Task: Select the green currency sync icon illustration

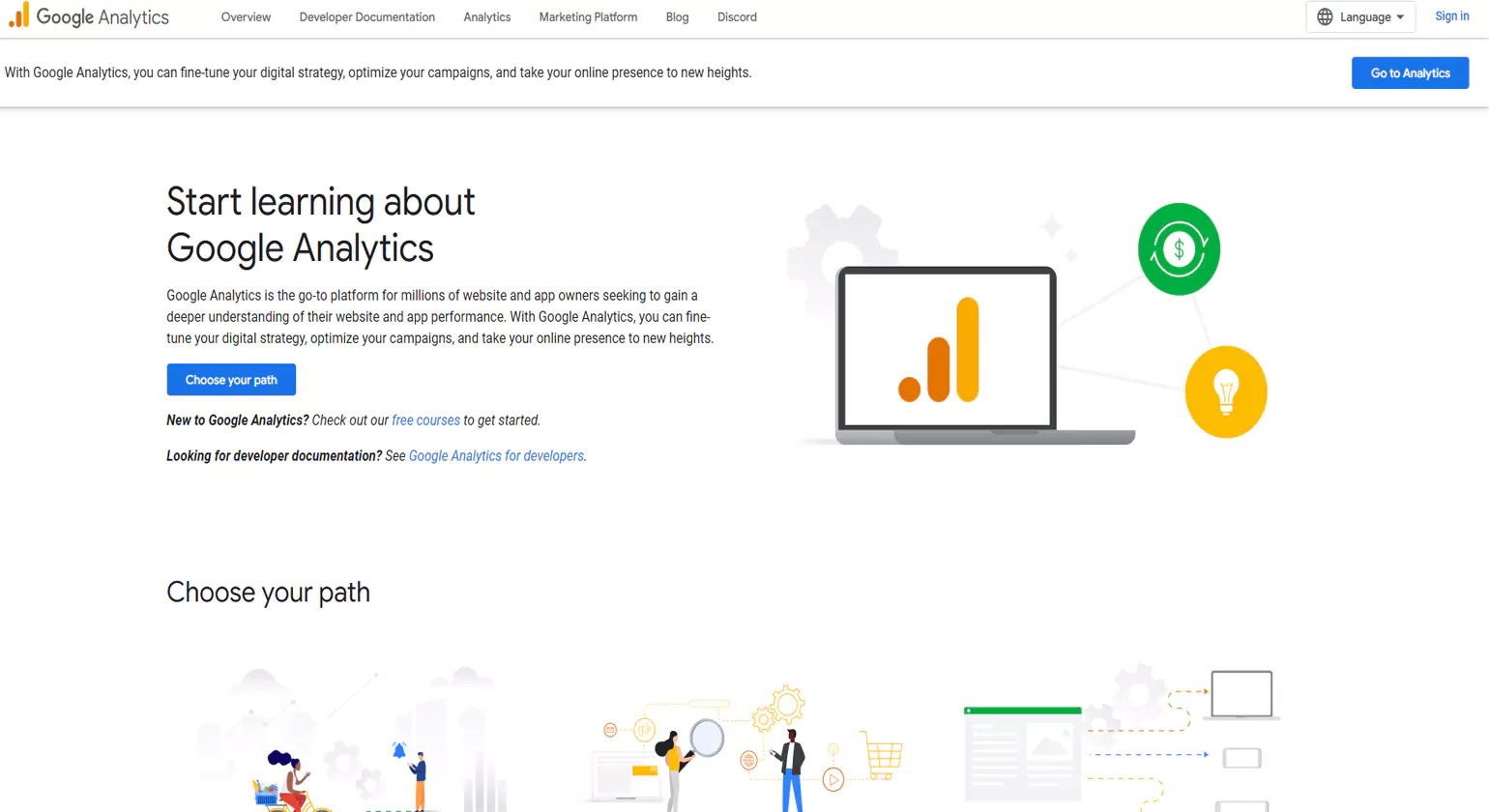Action: [x=1179, y=248]
